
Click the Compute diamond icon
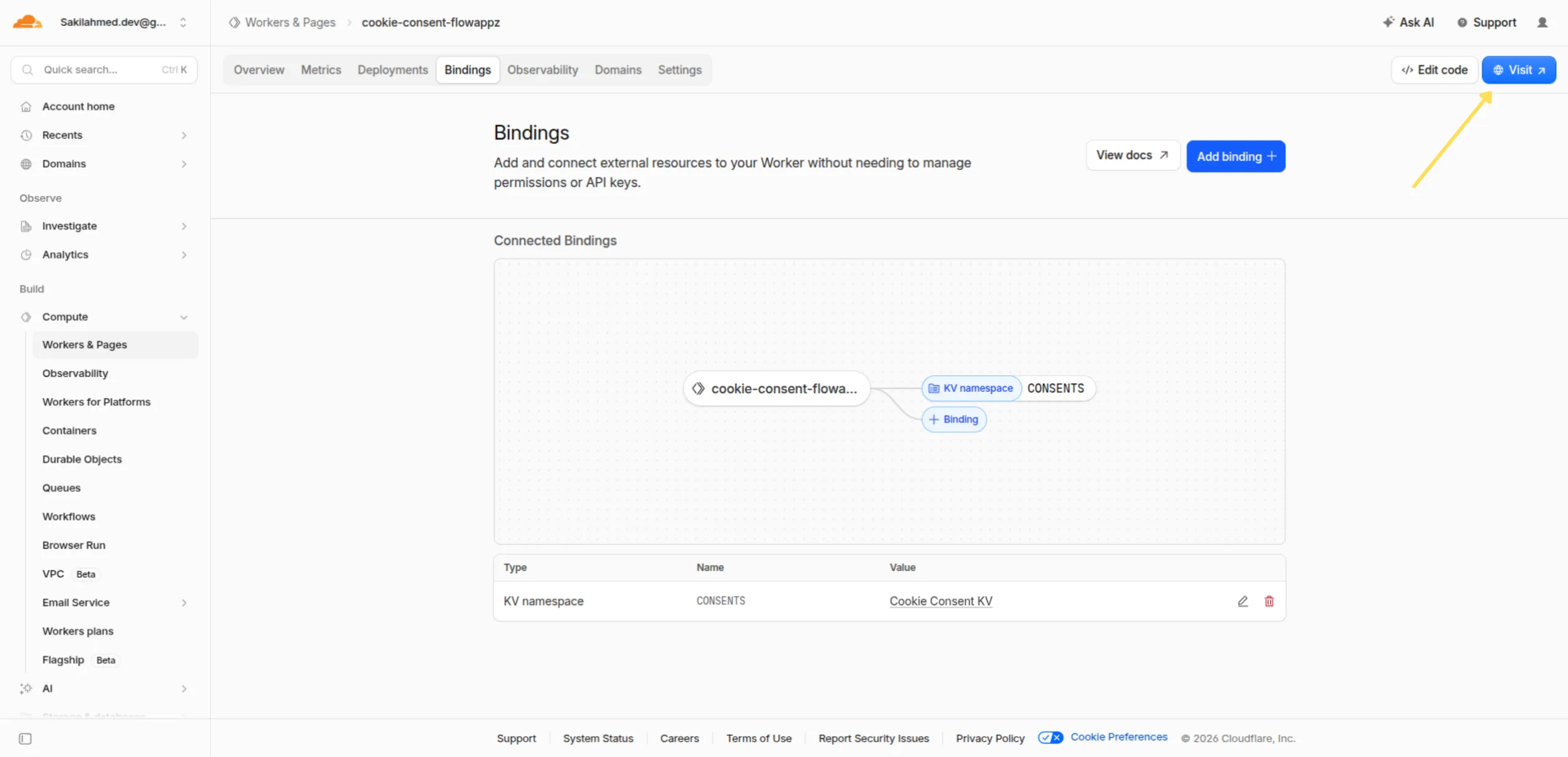coord(26,317)
